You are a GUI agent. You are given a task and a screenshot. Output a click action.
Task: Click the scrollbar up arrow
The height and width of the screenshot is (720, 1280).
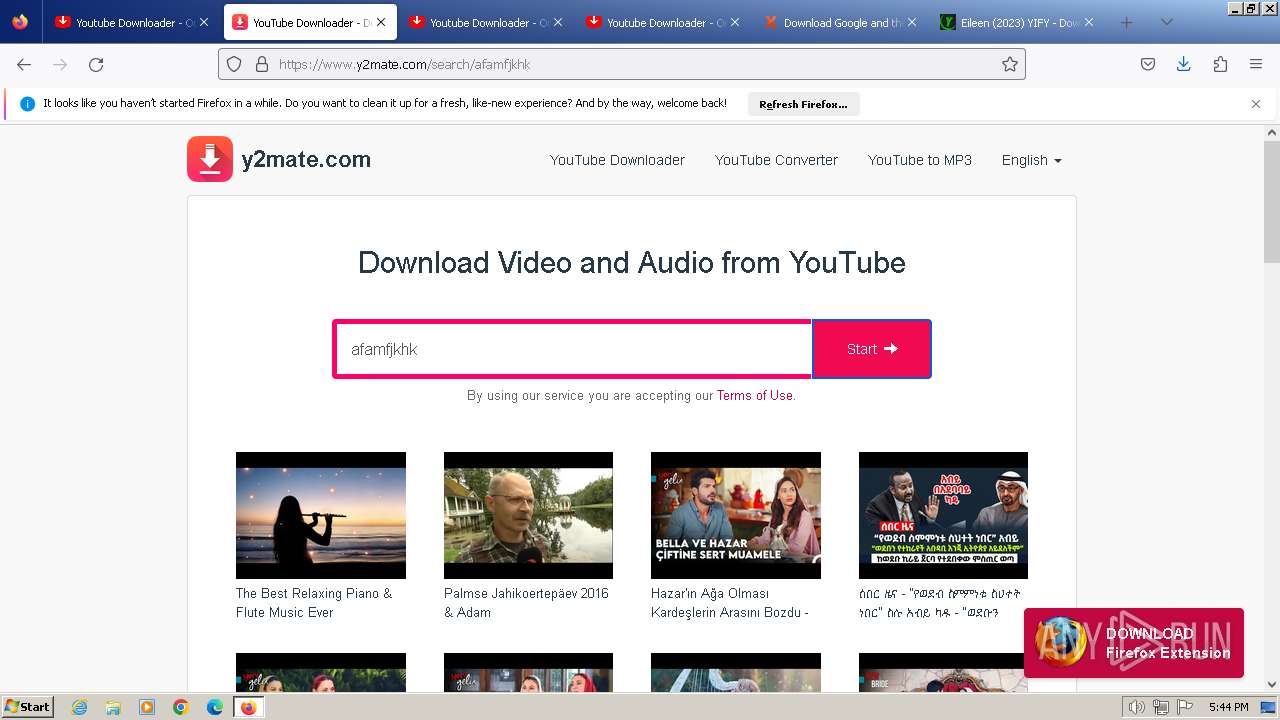click(x=1272, y=132)
